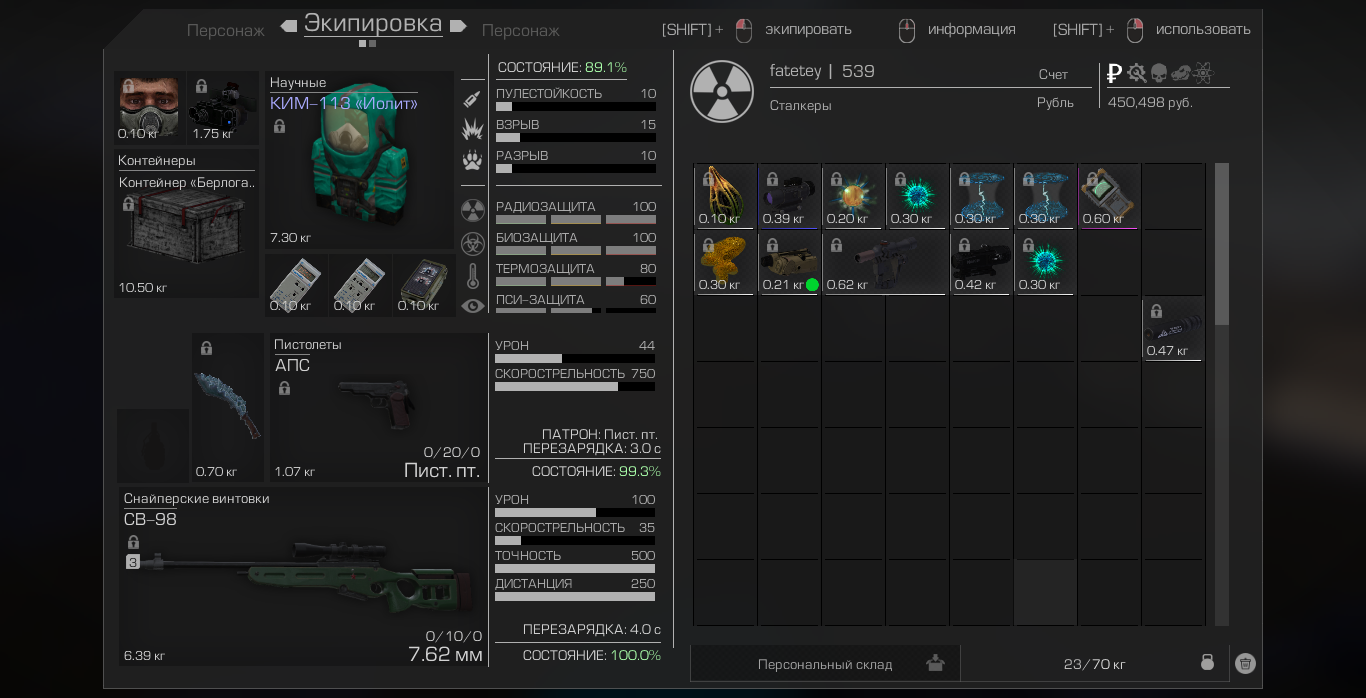Click the ПАТРОН: Пист. пт. label
The height and width of the screenshot is (698, 1366).
tap(600, 434)
